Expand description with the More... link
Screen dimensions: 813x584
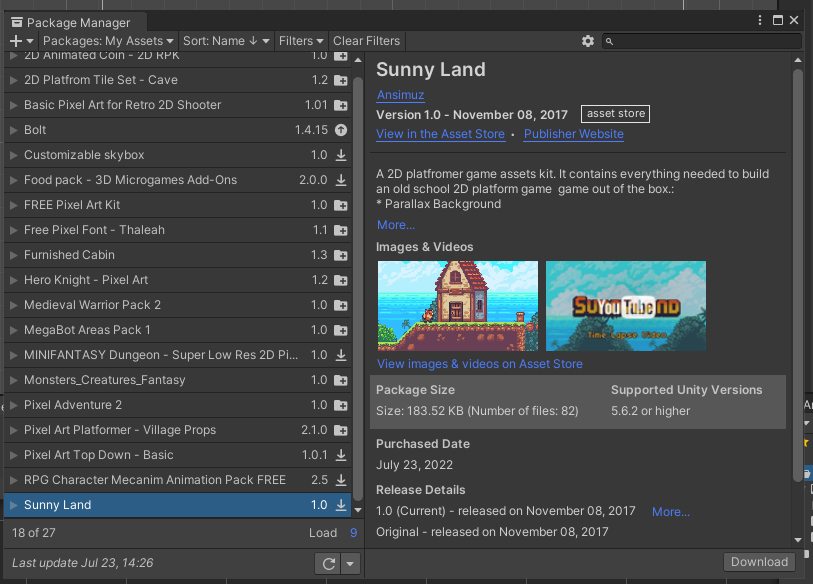tap(396, 225)
